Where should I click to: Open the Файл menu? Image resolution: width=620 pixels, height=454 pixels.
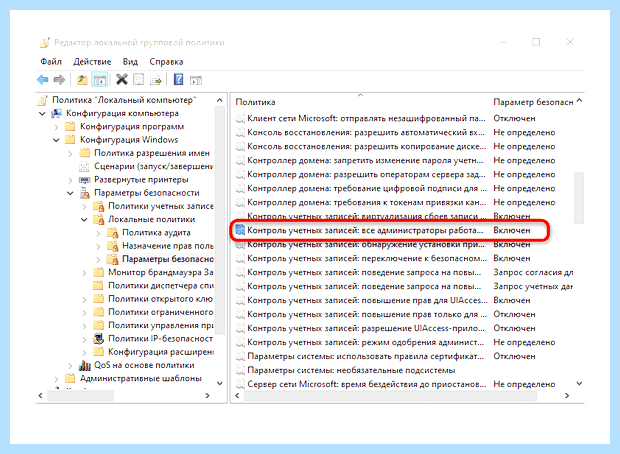click(51, 62)
